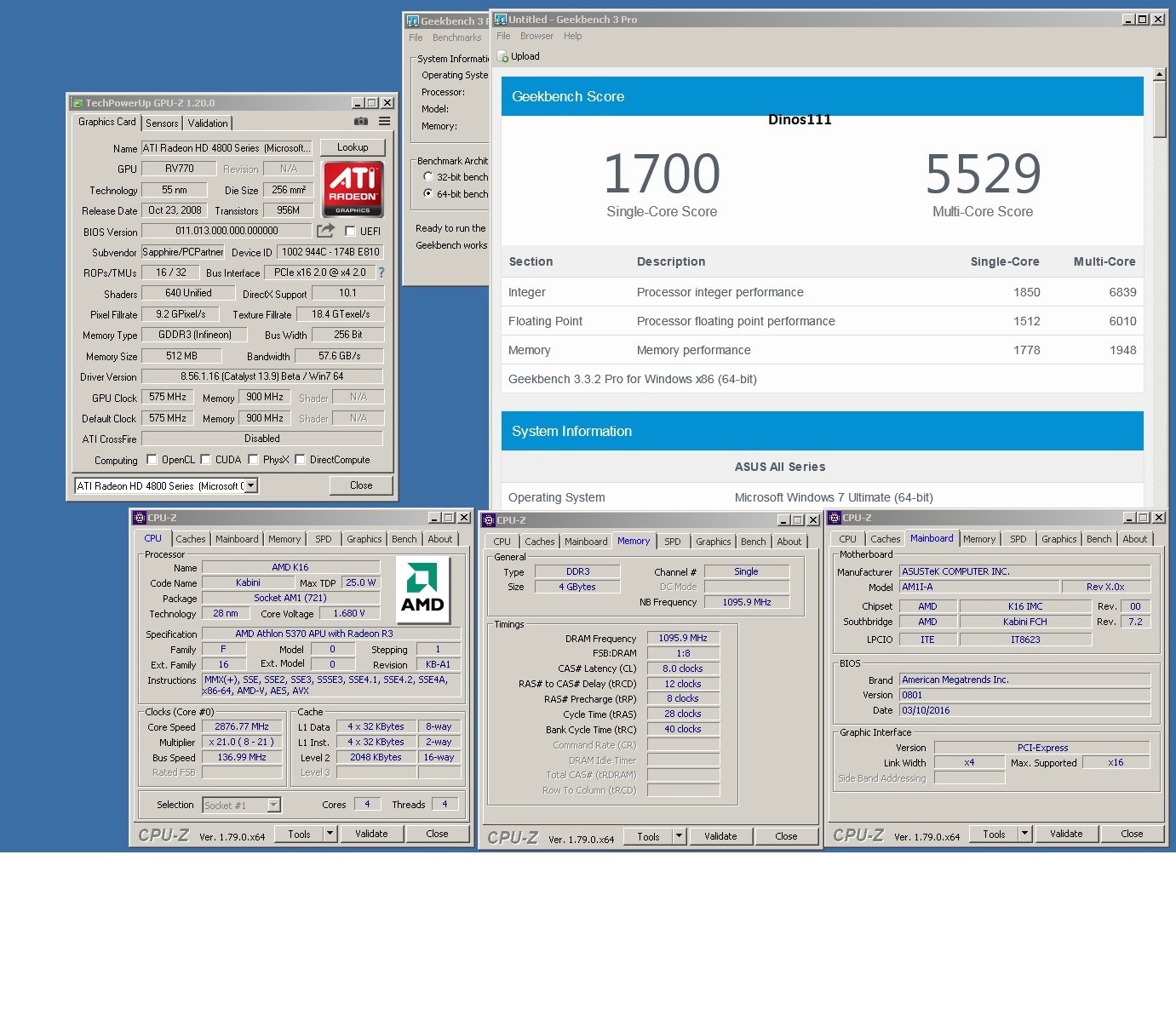Image resolution: width=1176 pixels, height=1021 pixels.
Task: Click Validate in the CPU-Z CPU window
Action: coord(371,834)
